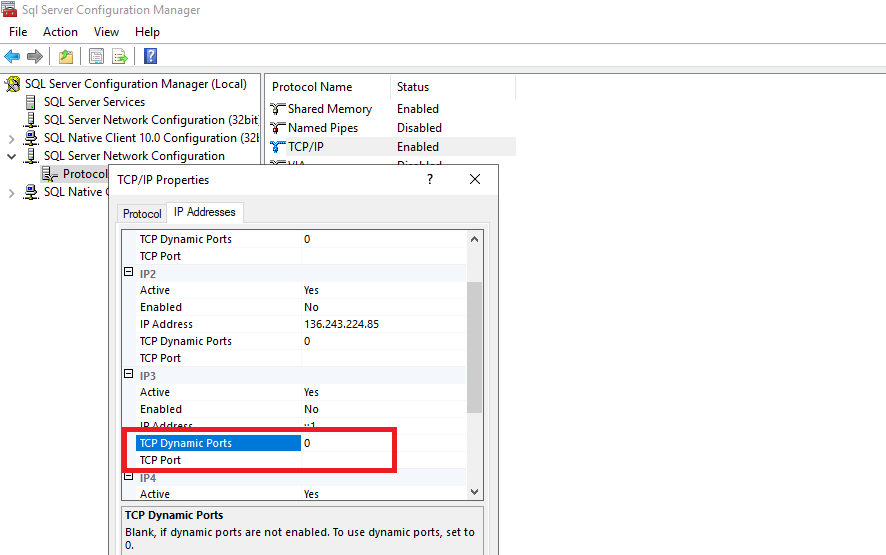886x555 pixels.
Task: Collapse the SQL Server Network Configuration node
Action: click(12, 156)
